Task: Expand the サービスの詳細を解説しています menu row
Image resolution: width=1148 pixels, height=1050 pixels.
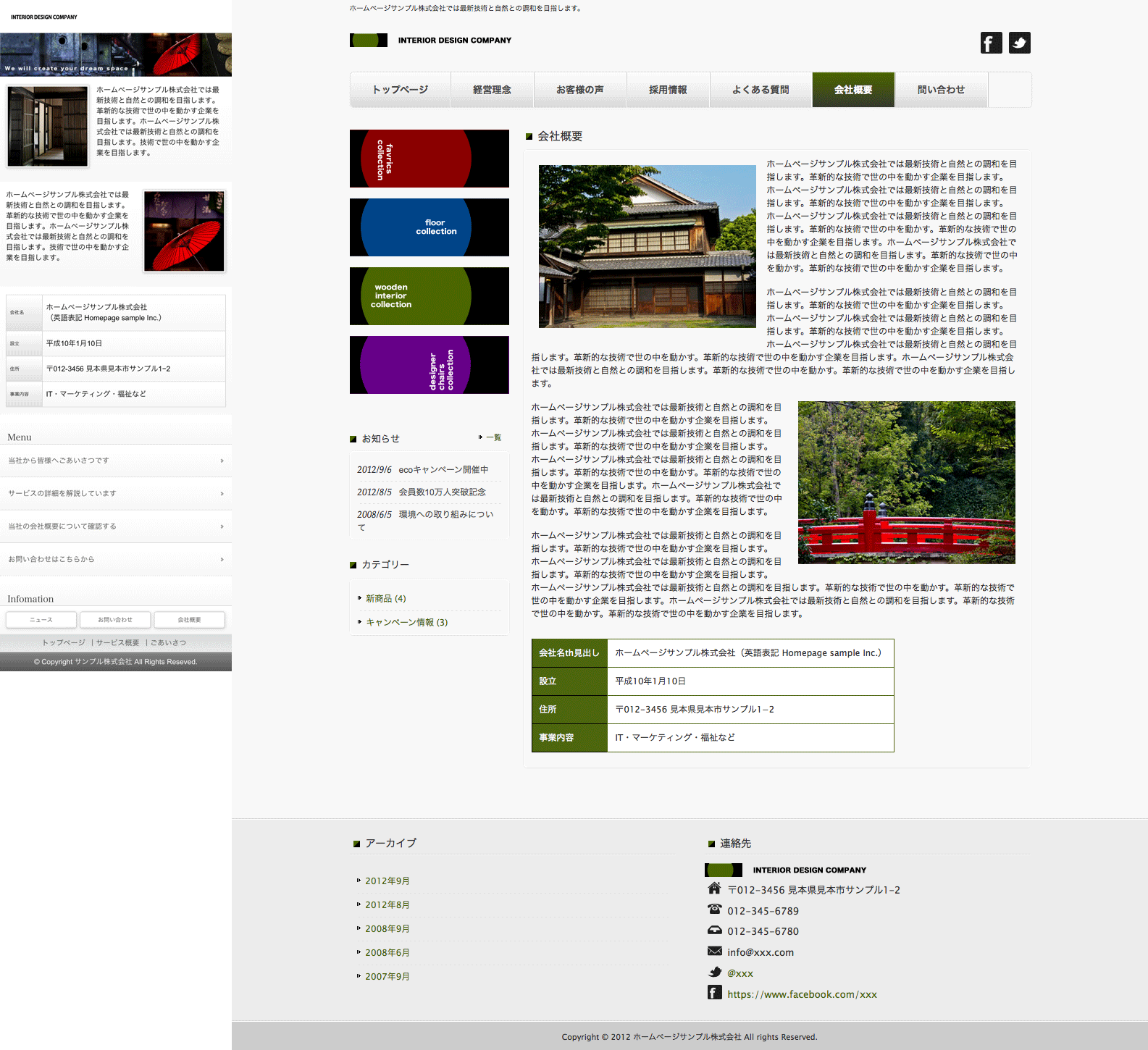Action: [x=116, y=494]
